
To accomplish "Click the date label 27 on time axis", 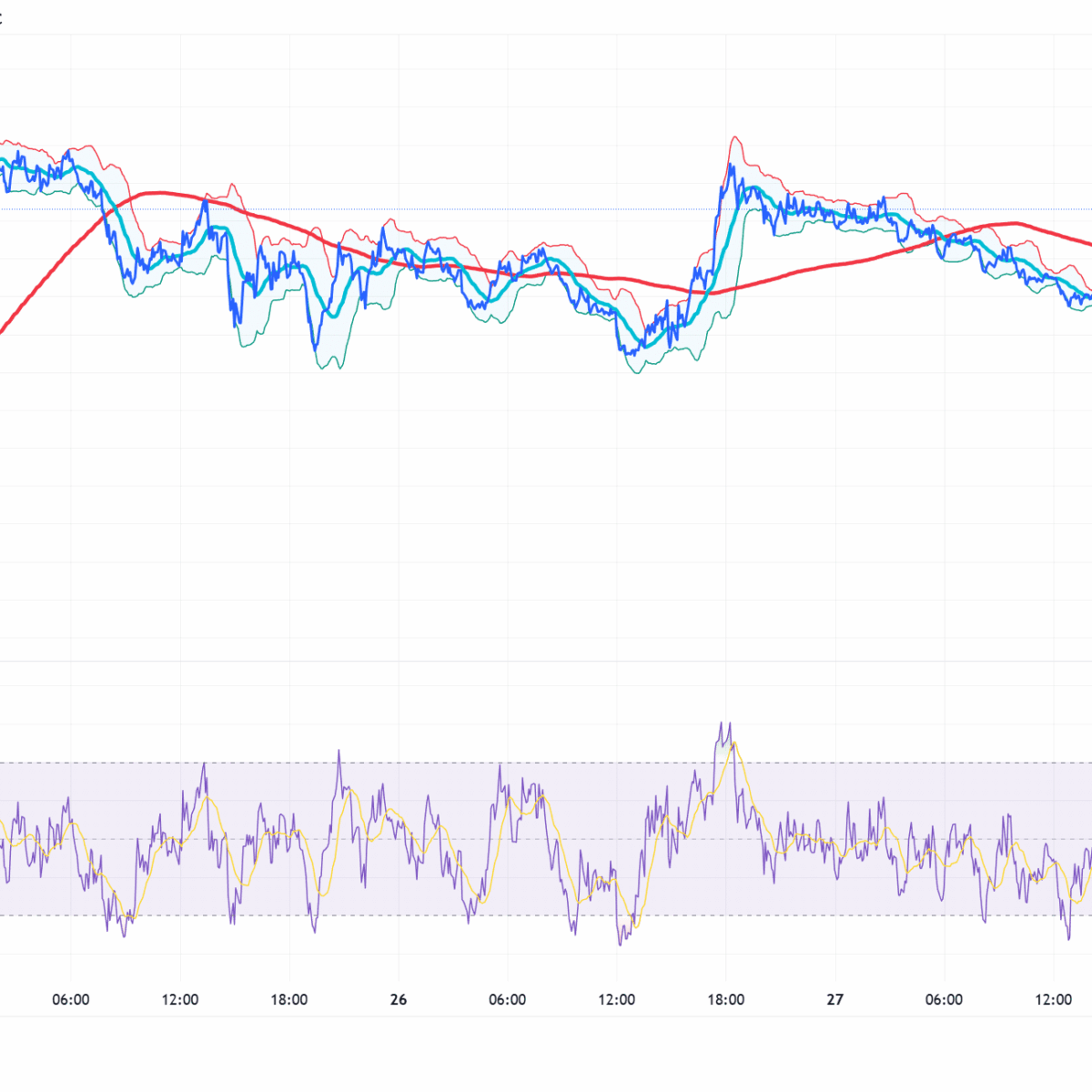I will (834, 999).
